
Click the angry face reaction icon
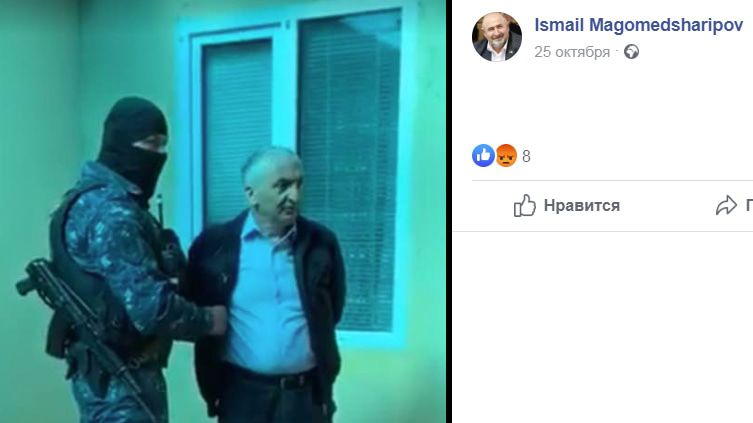pyautogui.click(x=506, y=156)
